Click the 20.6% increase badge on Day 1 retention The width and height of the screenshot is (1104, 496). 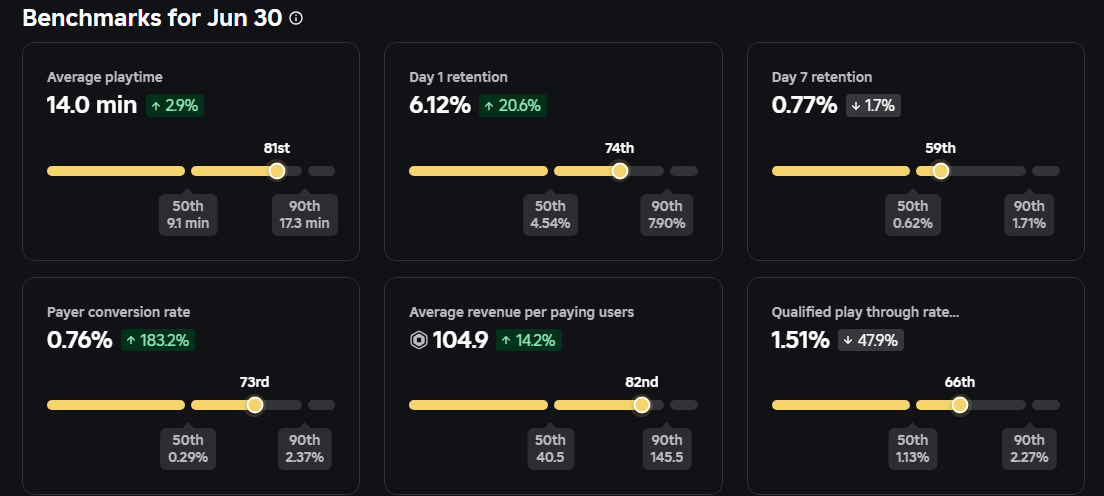(513, 105)
